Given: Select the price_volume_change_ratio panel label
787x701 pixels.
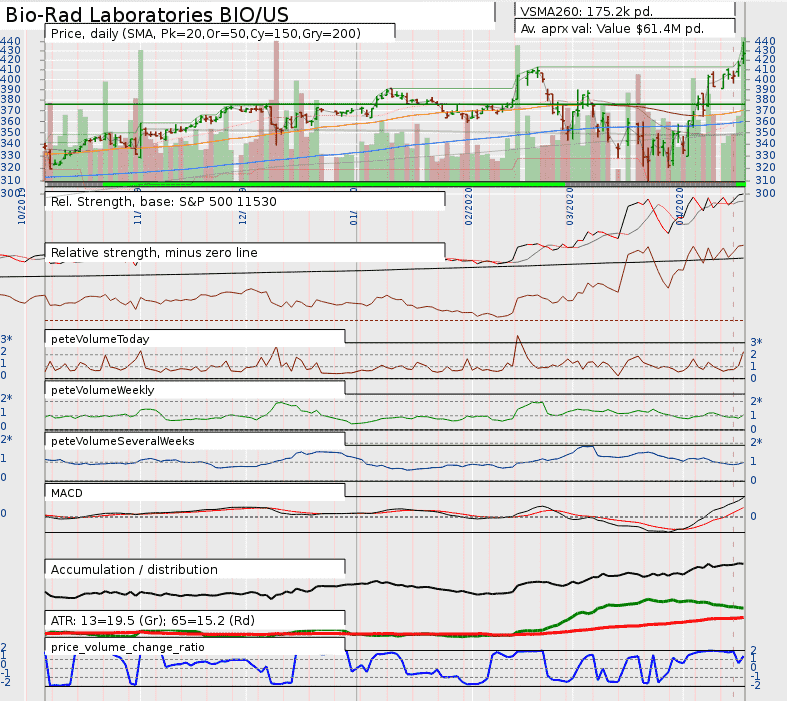Looking at the screenshot, I should click(x=127, y=647).
